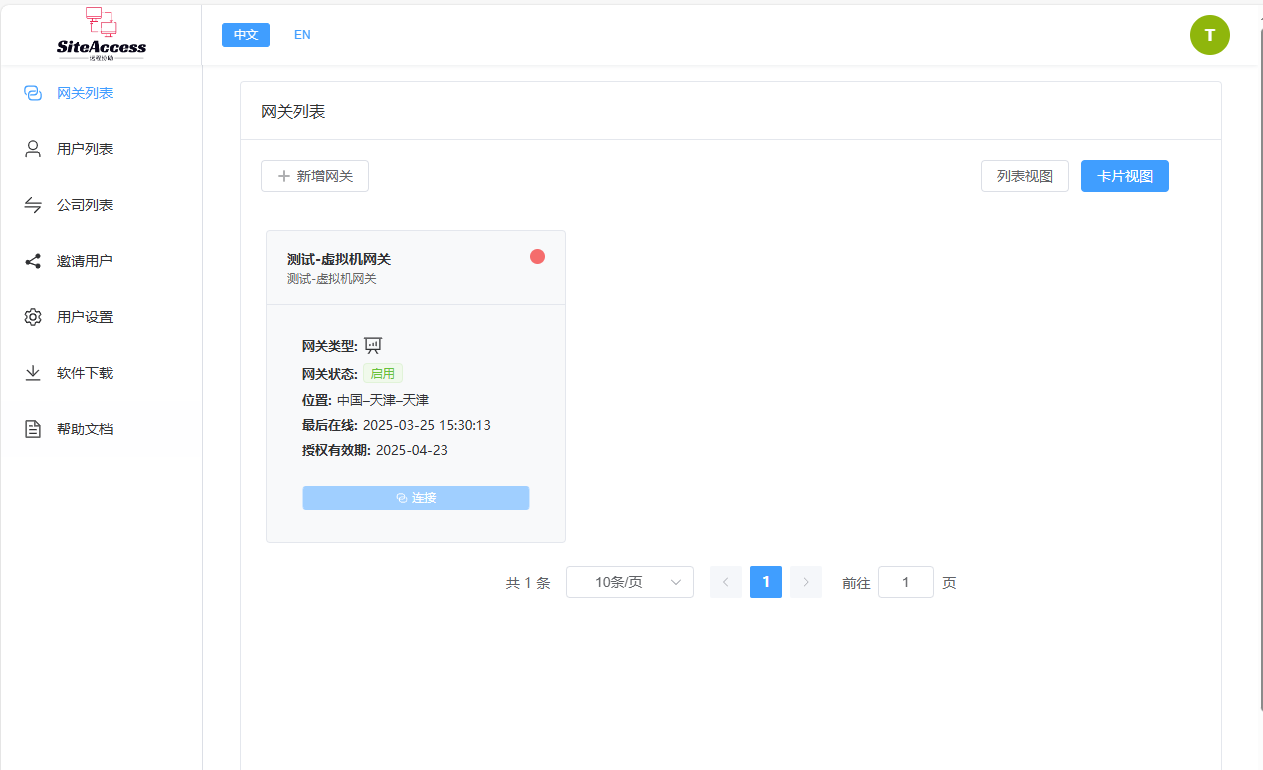Click the red offline status dot
Image resolution: width=1263 pixels, height=770 pixels.
click(x=537, y=257)
